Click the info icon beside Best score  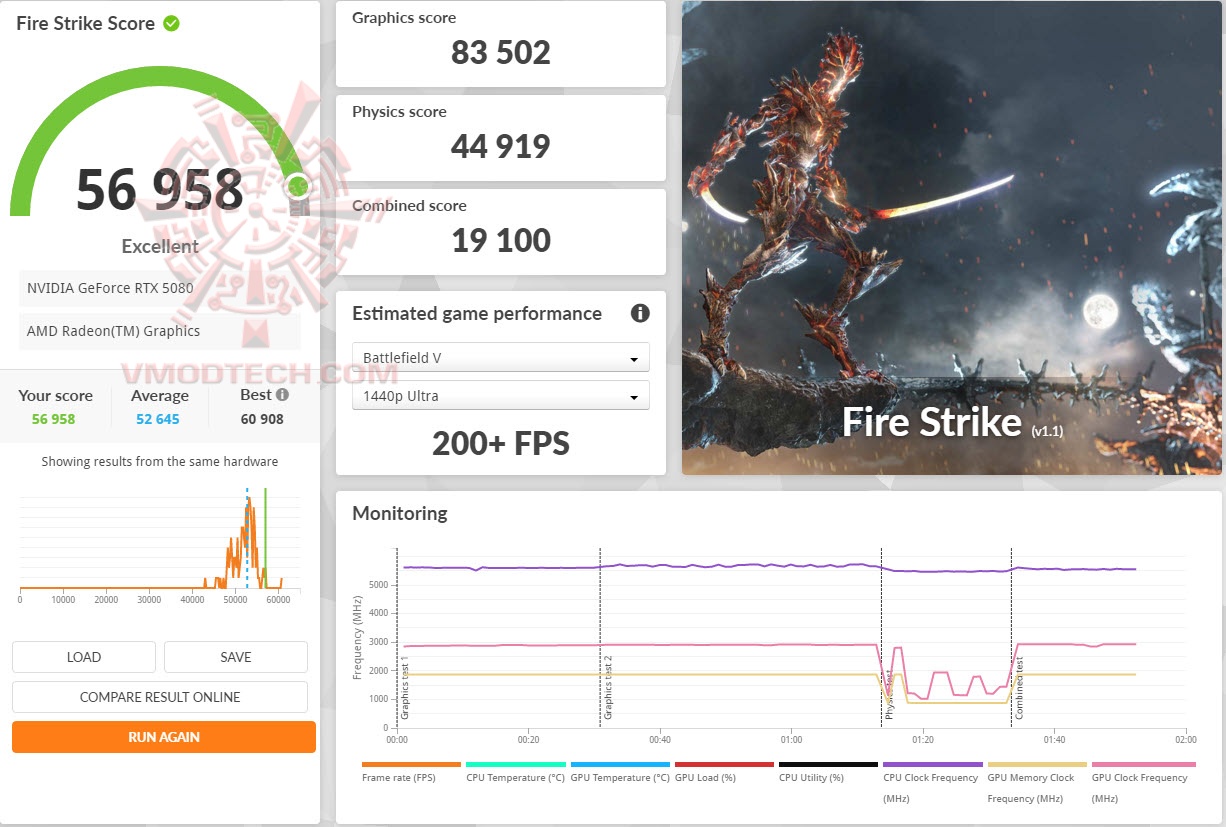[x=282, y=395]
